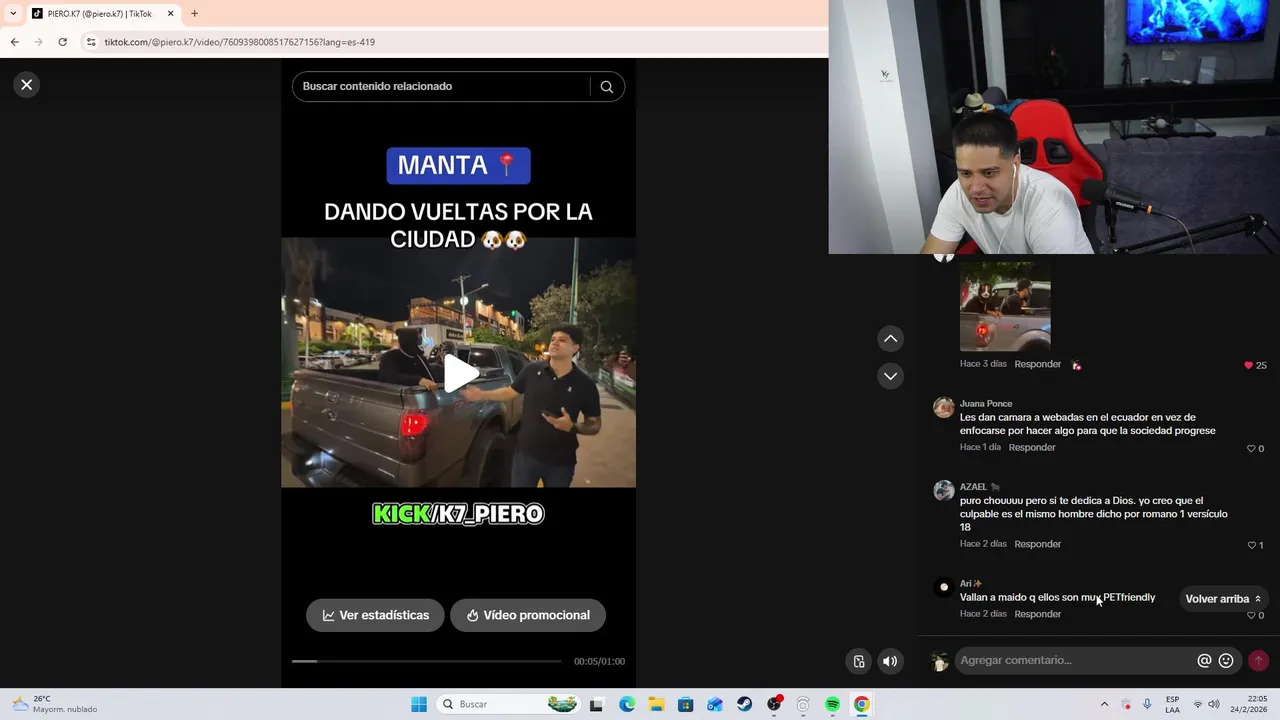
Task: Open the weather widget showing 26°C
Action: point(55,704)
